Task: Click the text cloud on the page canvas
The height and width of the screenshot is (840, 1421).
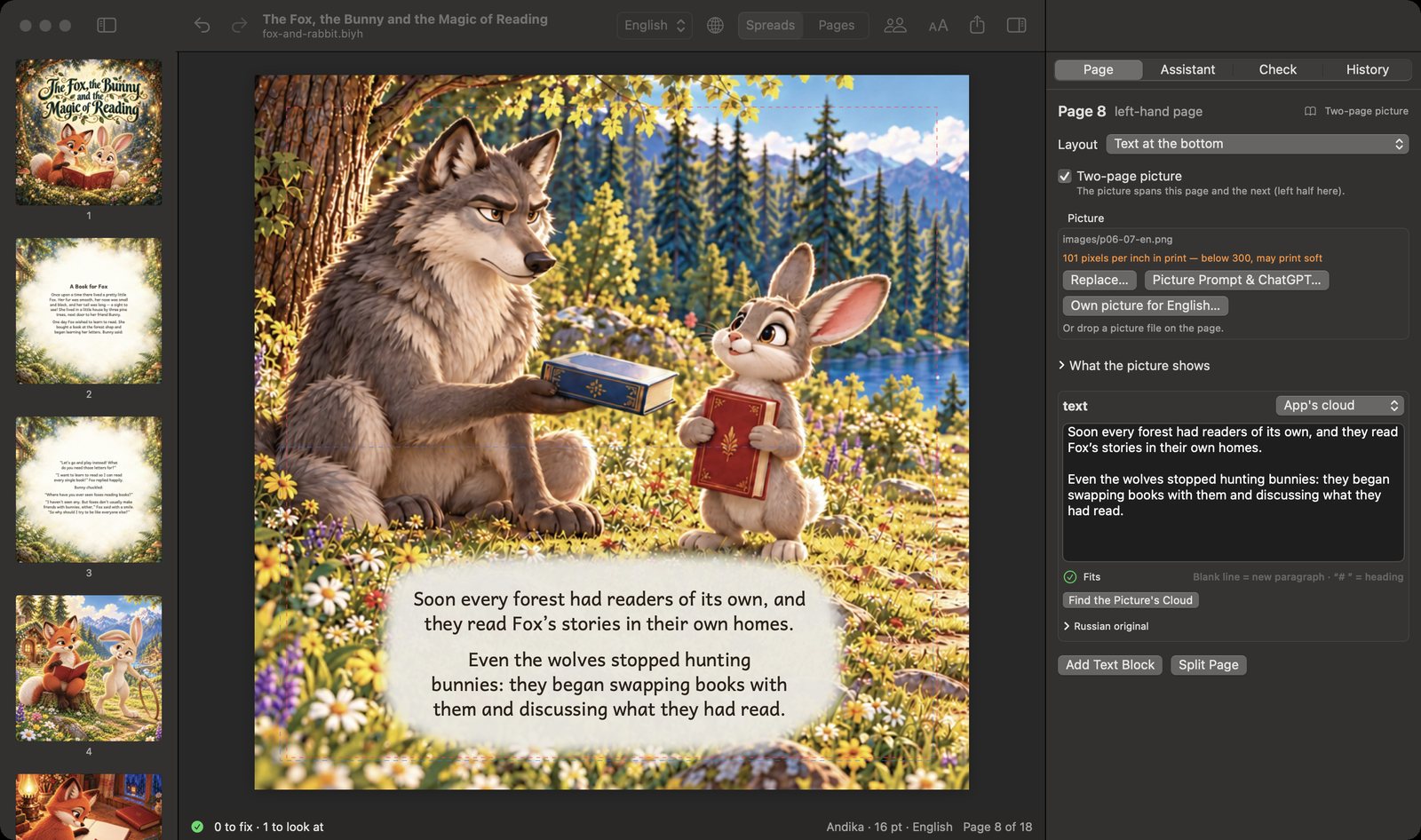Action: tap(609, 654)
